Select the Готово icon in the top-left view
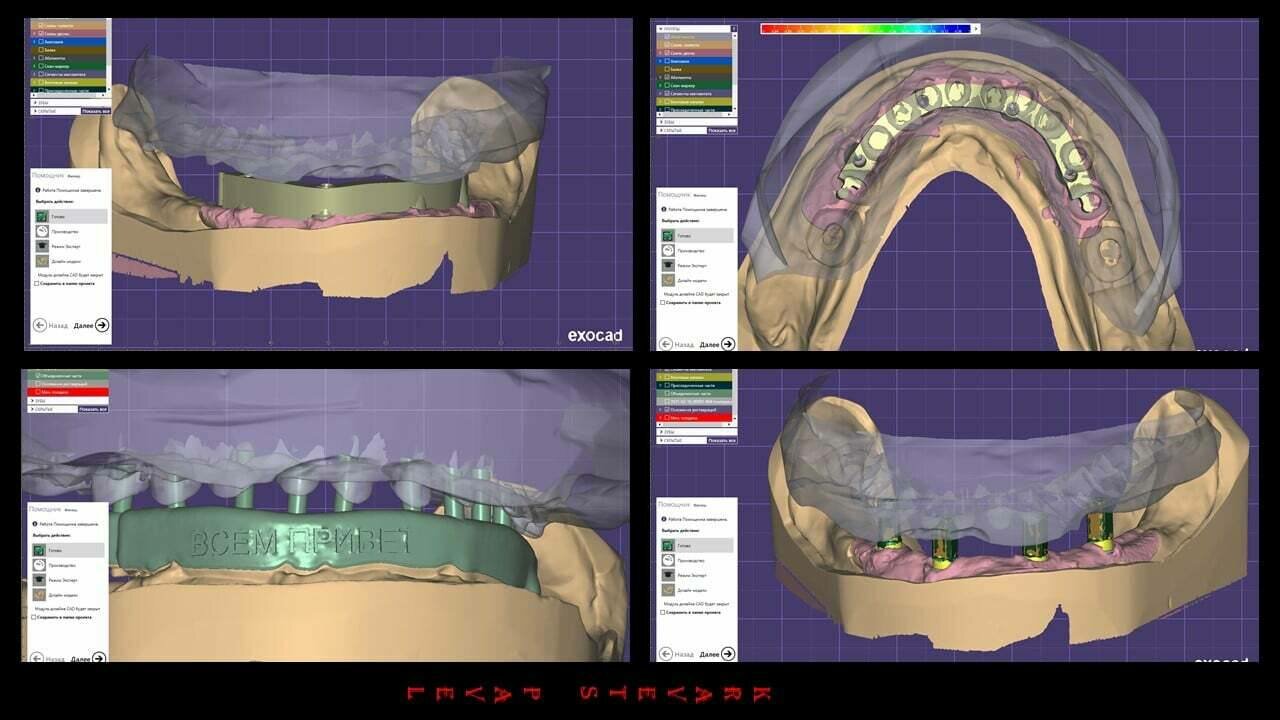The image size is (1280, 720). [x=42, y=215]
